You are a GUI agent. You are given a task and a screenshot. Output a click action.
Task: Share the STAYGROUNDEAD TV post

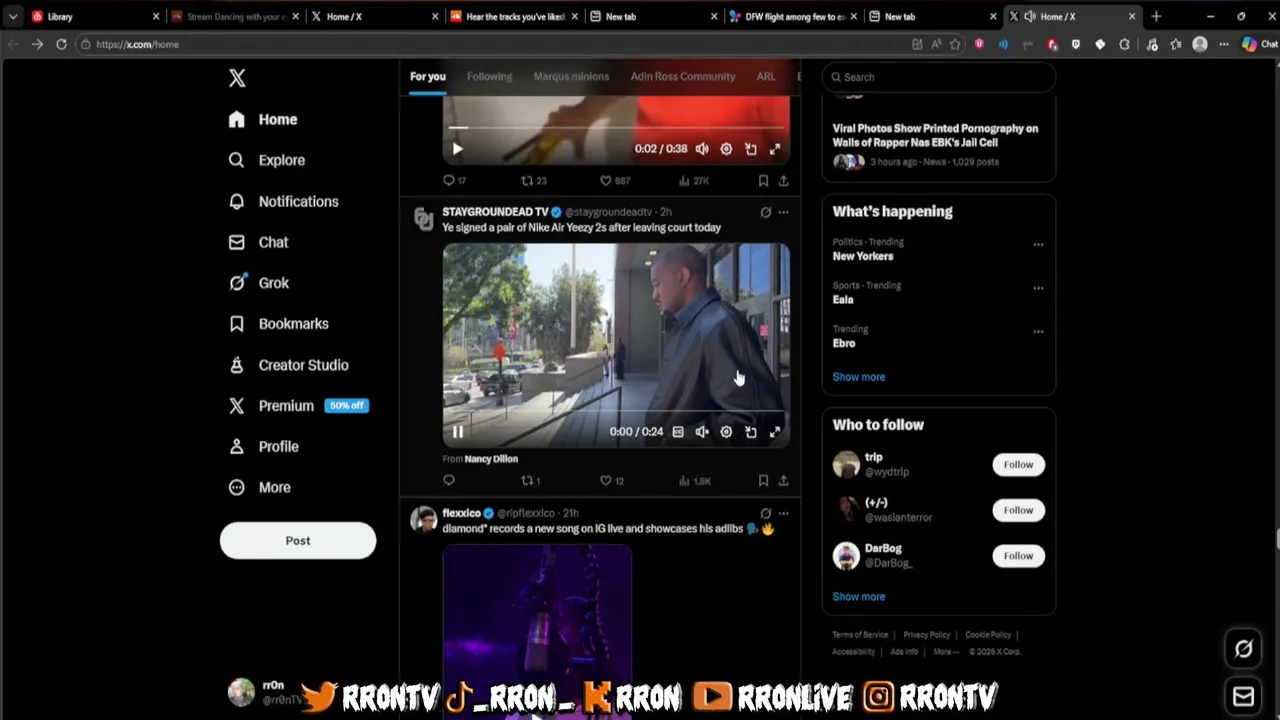(783, 481)
